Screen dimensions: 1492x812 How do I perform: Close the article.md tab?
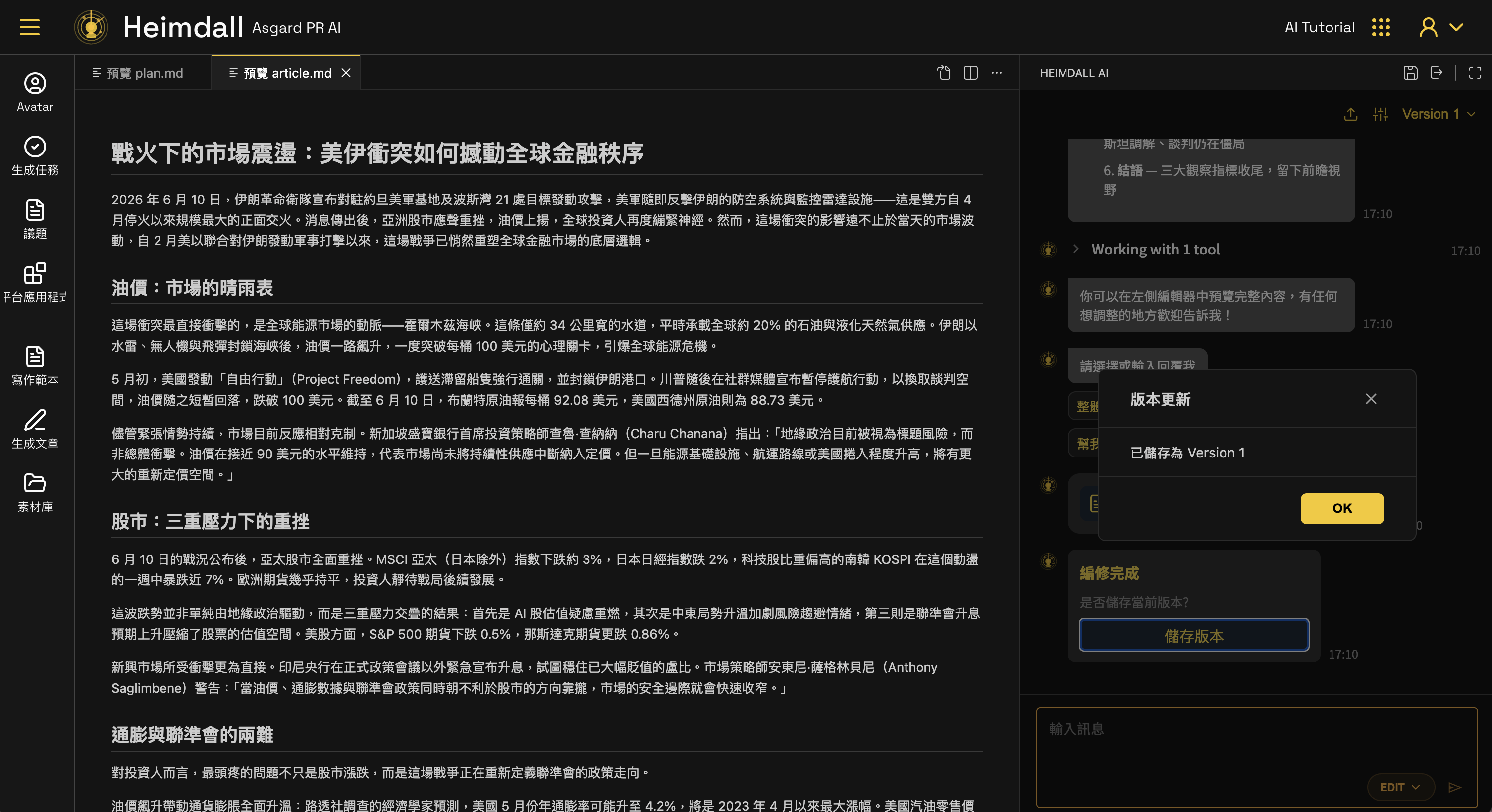click(346, 73)
